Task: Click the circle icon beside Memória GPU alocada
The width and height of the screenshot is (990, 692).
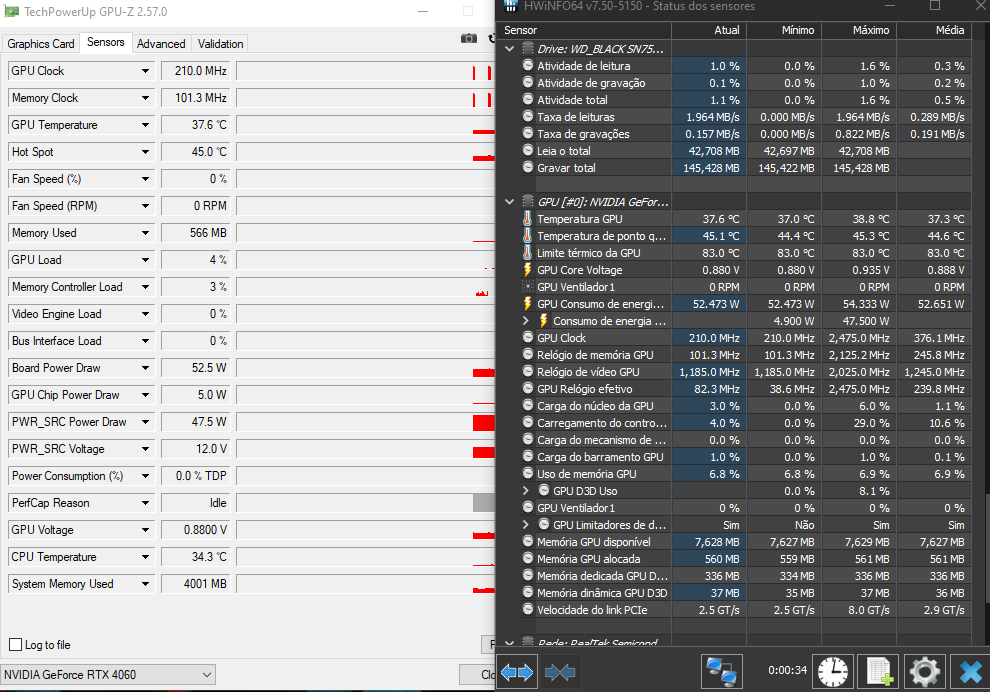Action: click(528, 558)
